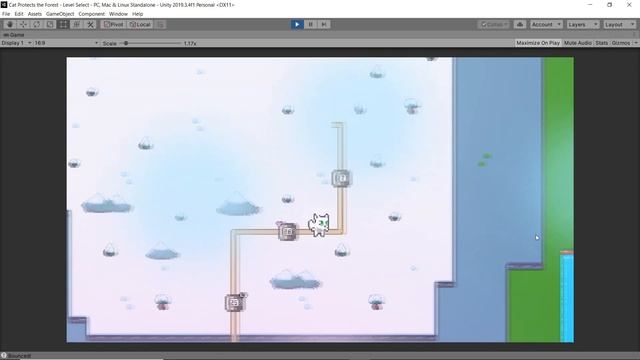Pause the running game
Image resolution: width=640 pixels, height=360 pixels.
point(311,24)
